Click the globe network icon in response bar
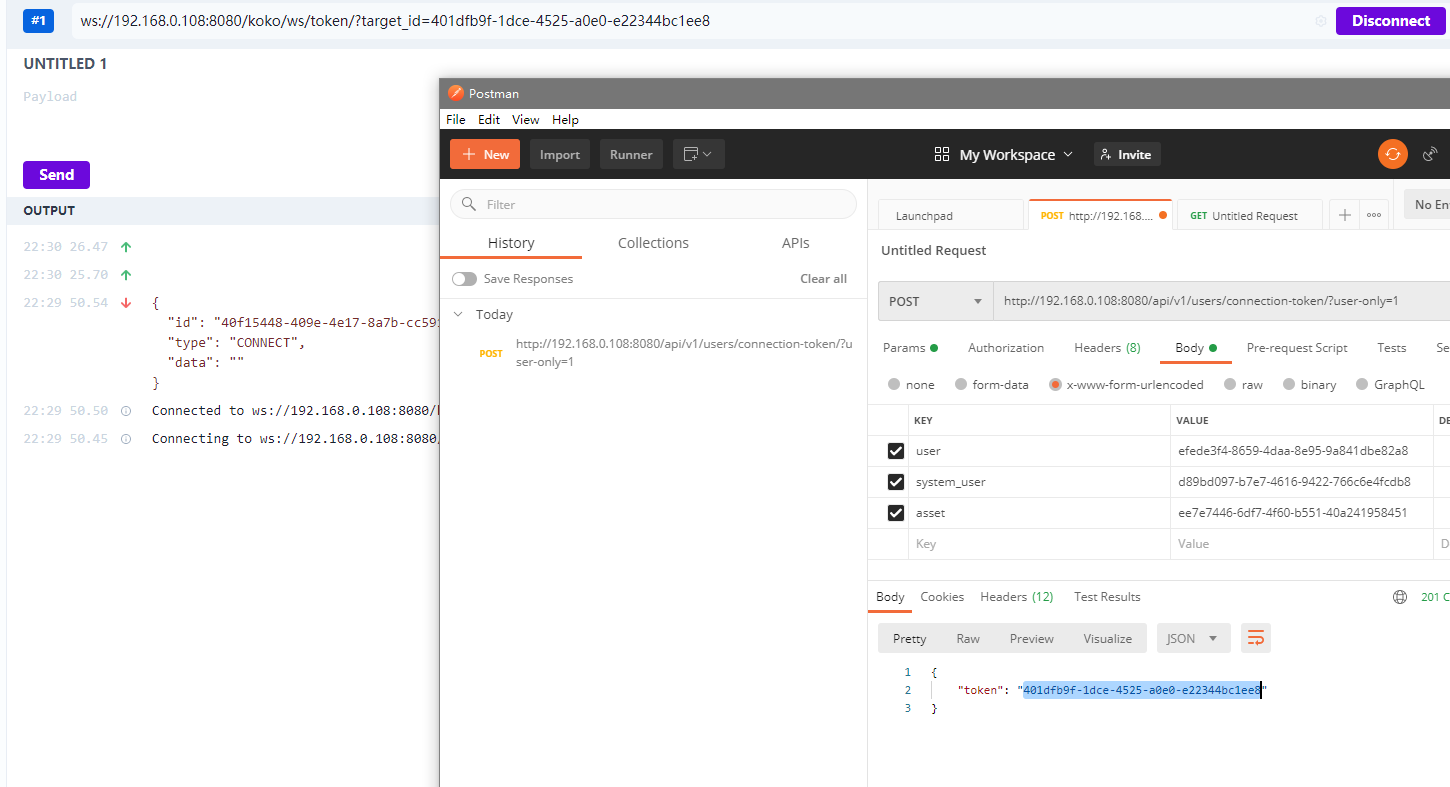Image resolution: width=1450 pixels, height=787 pixels. pyautogui.click(x=1400, y=597)
